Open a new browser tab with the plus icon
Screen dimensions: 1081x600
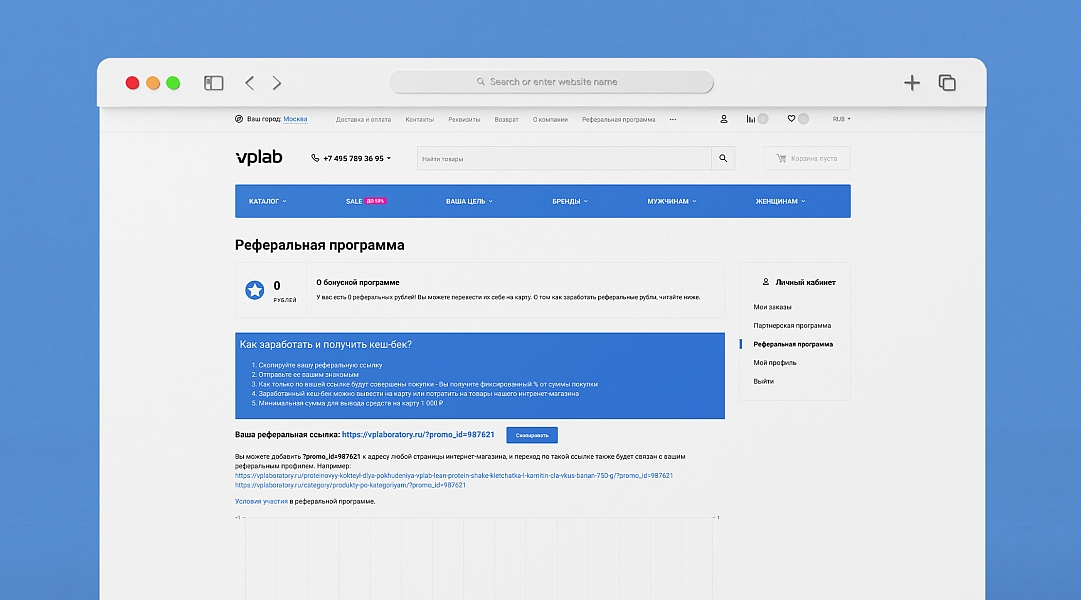[x=912, y=83]
